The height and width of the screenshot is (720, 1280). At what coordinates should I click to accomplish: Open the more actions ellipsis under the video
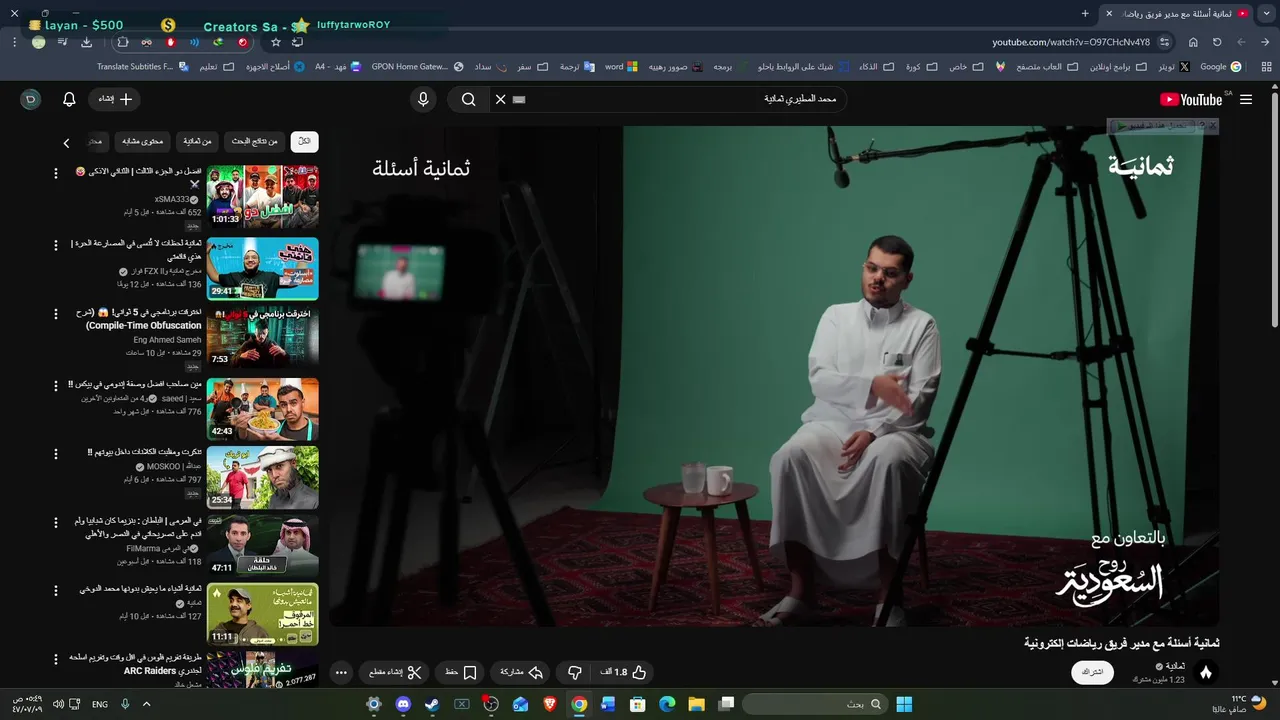point(341,672)
